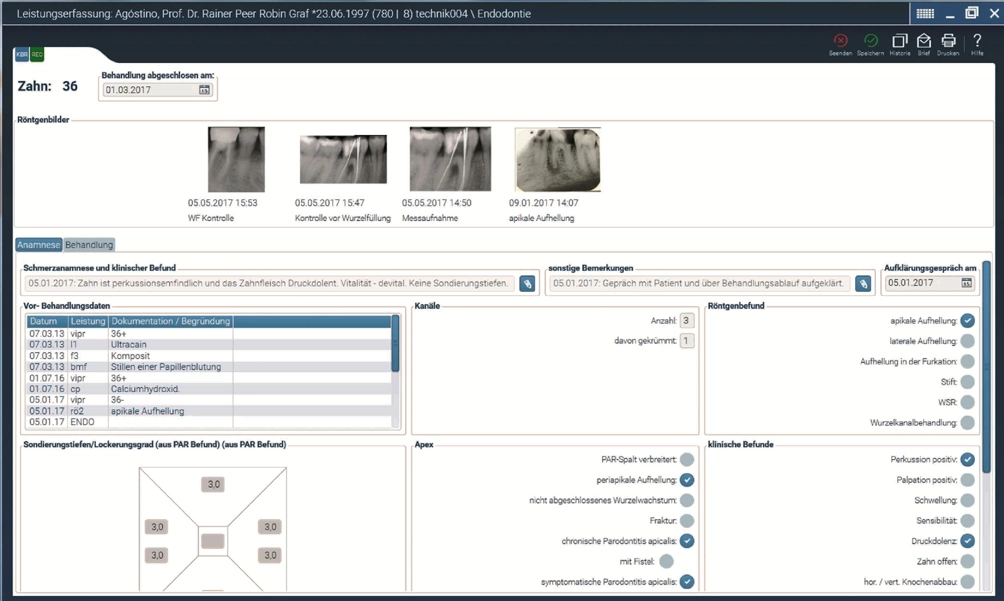Toggle the Stift option
Screen dimensions: 1004x601
tap(968, 382)
